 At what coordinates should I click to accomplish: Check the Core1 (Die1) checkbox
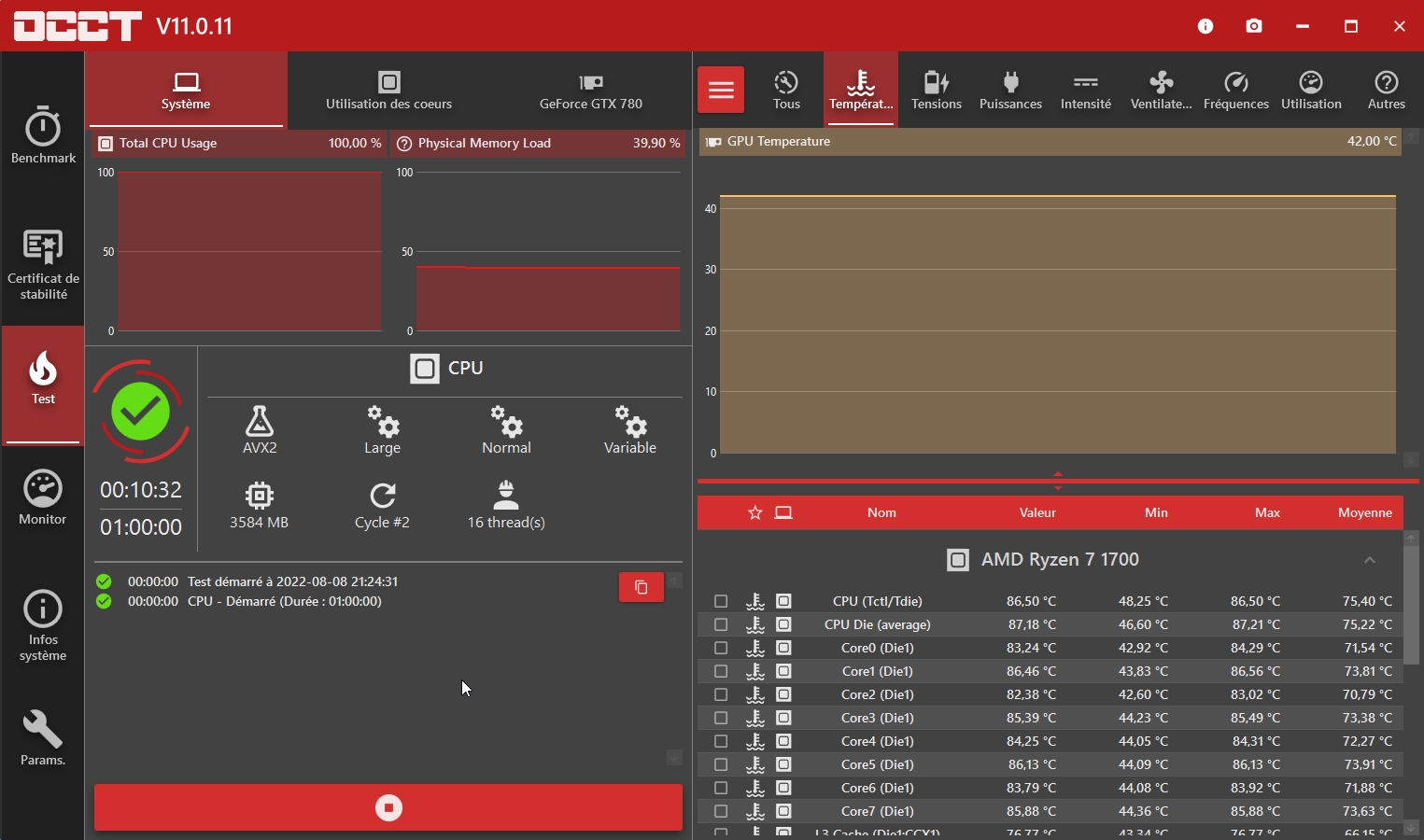coord(721,671)
